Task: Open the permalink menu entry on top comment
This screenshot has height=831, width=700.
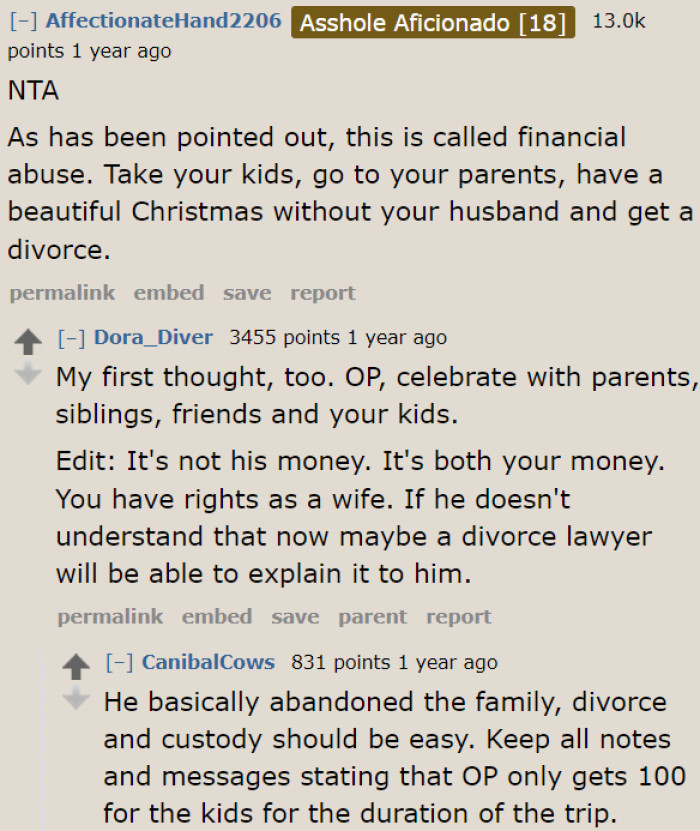Action: (x=62, y=292)
